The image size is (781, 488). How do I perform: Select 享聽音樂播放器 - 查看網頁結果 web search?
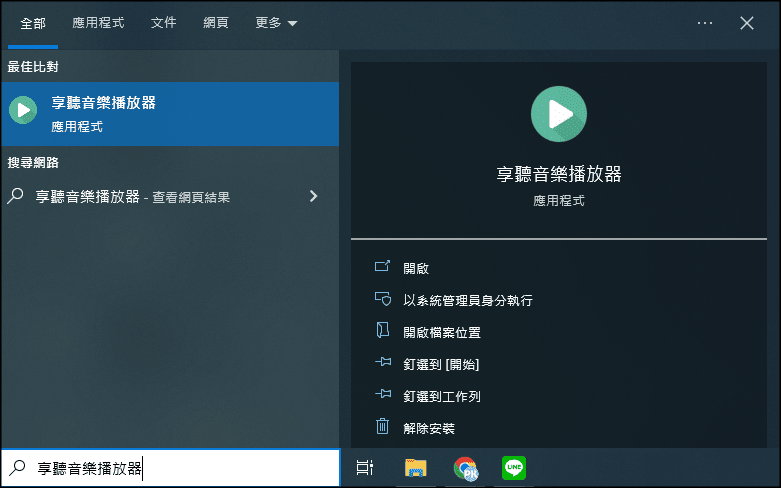pyautogui.click(x=170, y=197)
